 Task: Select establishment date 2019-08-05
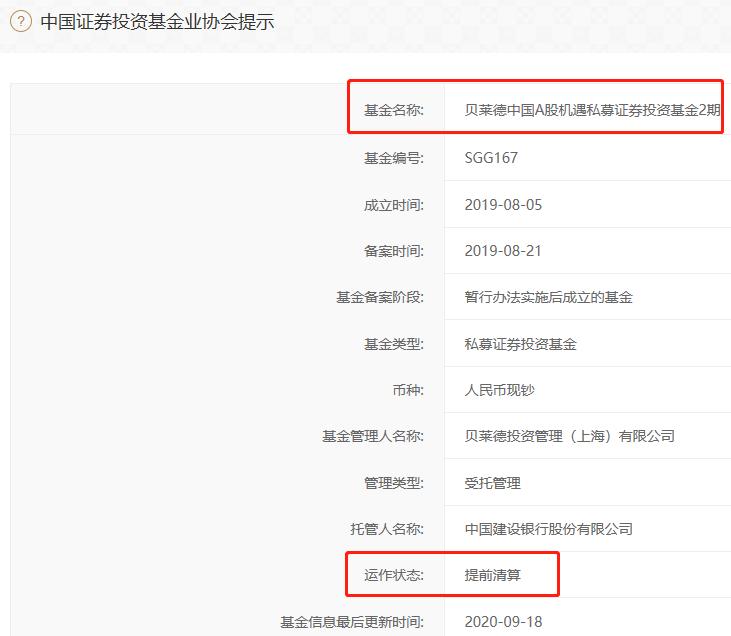coord(503,205)
